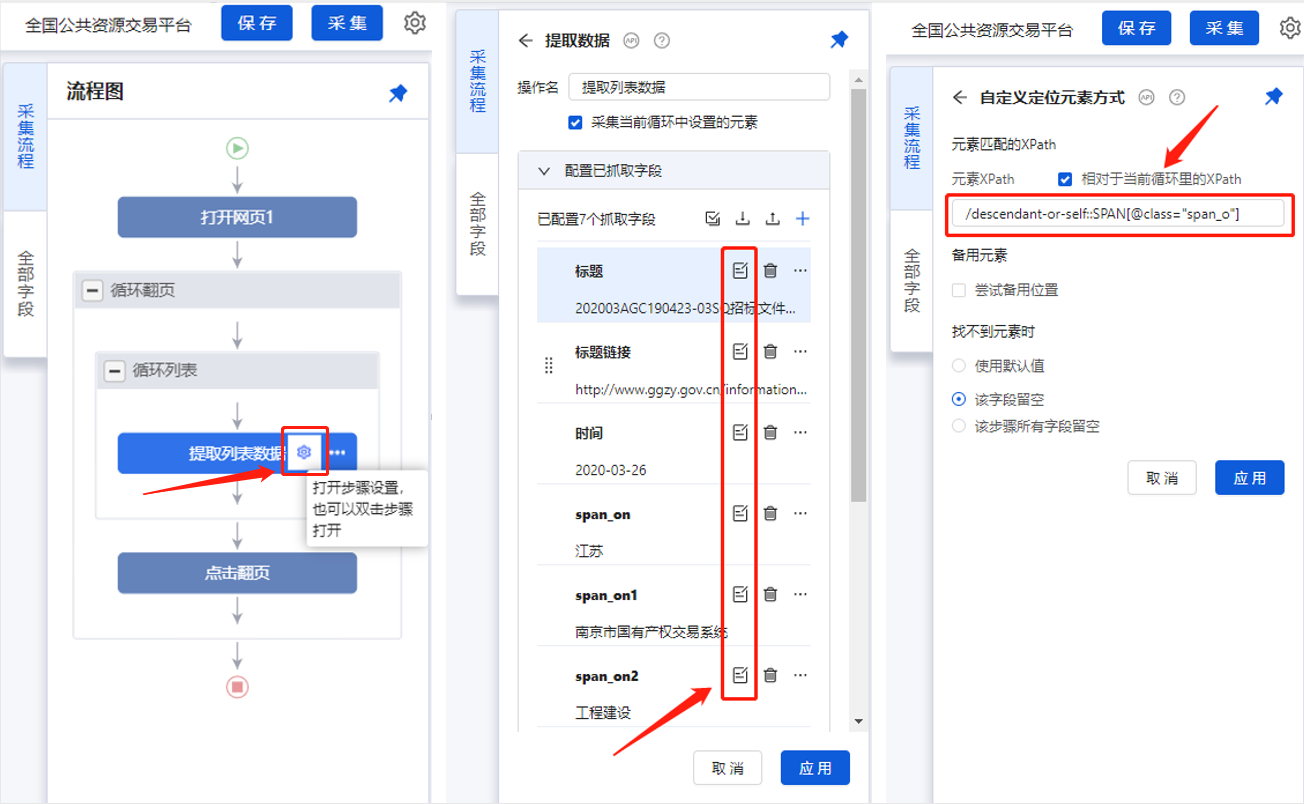Click 取消 in 自定义定位元素方式 panel

point(1162,478)
